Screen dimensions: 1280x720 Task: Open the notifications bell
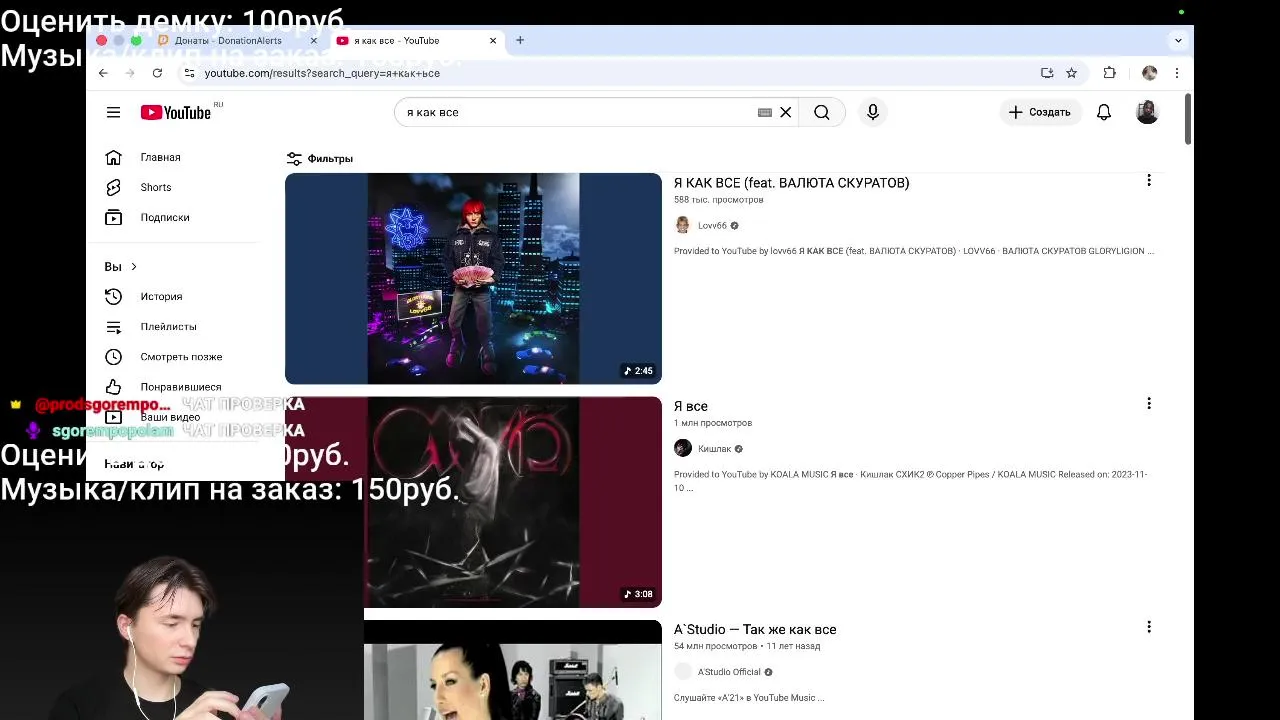1104,112
